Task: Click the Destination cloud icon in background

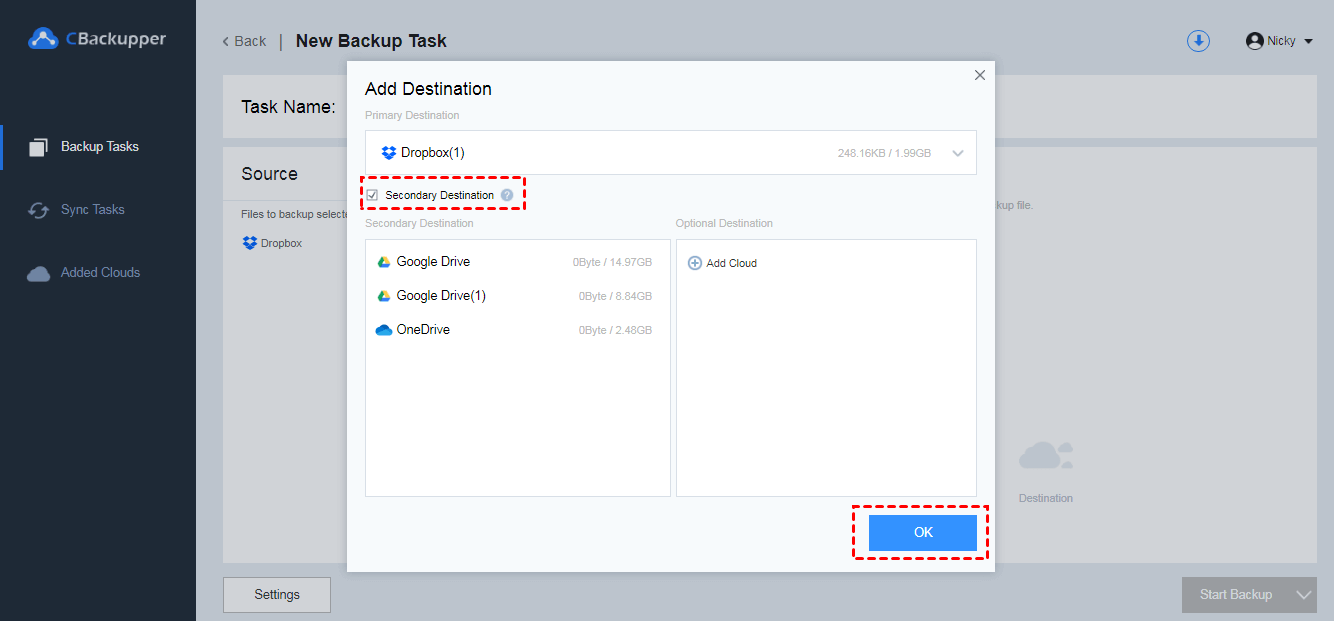Action: point(1046,456)
